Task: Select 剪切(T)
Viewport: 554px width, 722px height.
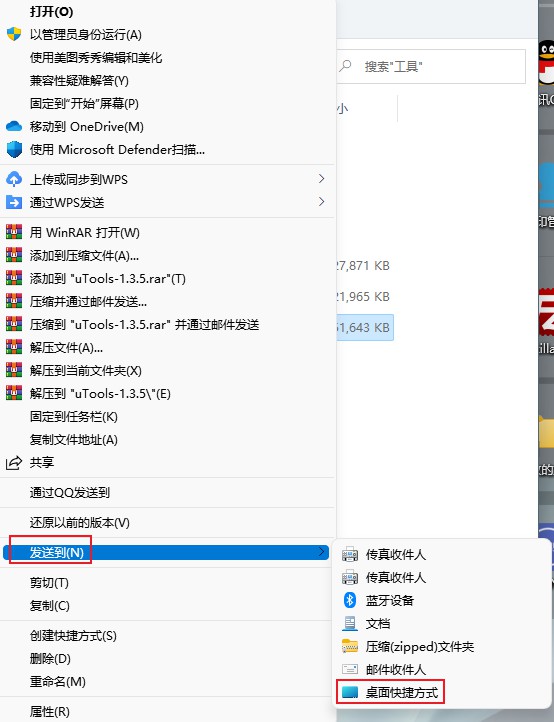Action: point(49,582)
